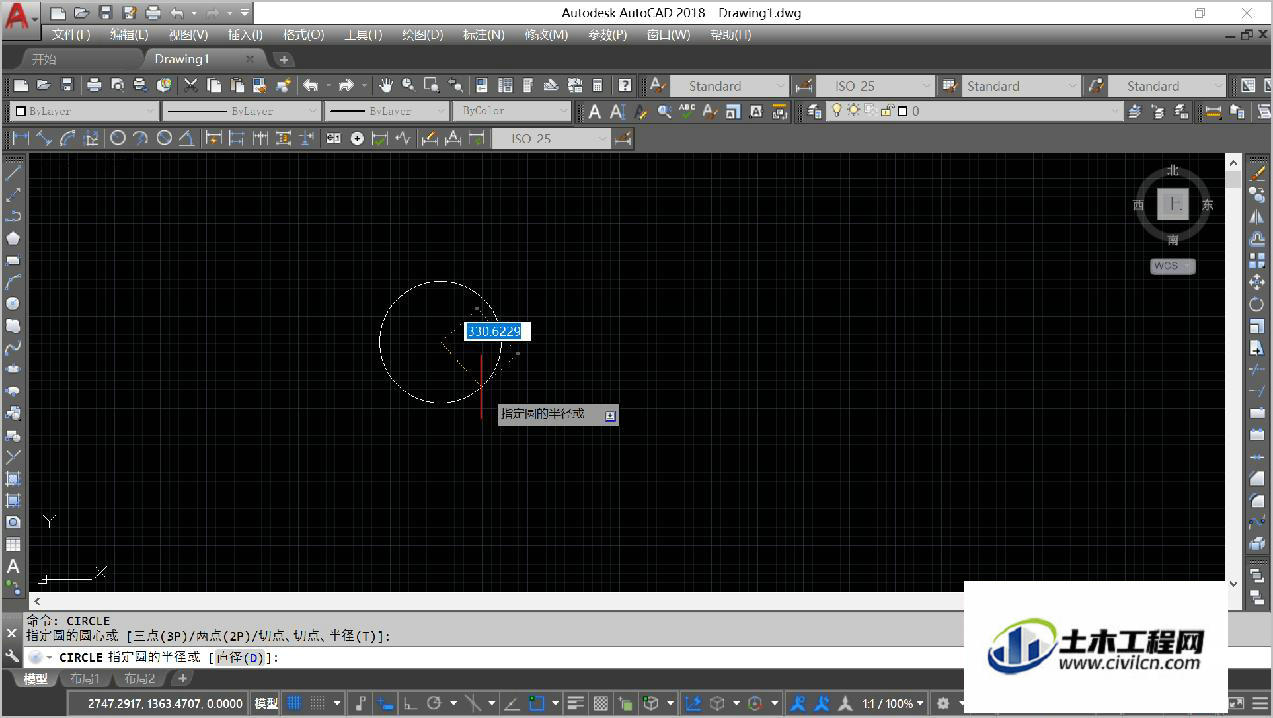Click the Rotate tool in modify toolbar
The image size is (1273, 718).
click(1257, 304)
